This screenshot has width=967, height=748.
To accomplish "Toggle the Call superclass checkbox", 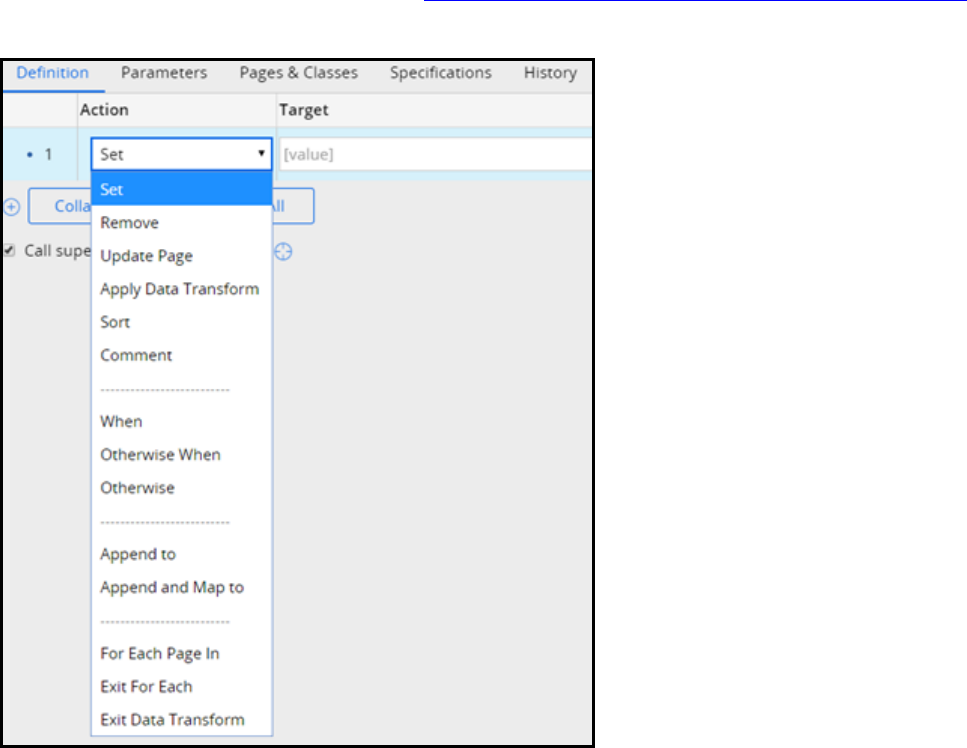I will tap(9, 250).
